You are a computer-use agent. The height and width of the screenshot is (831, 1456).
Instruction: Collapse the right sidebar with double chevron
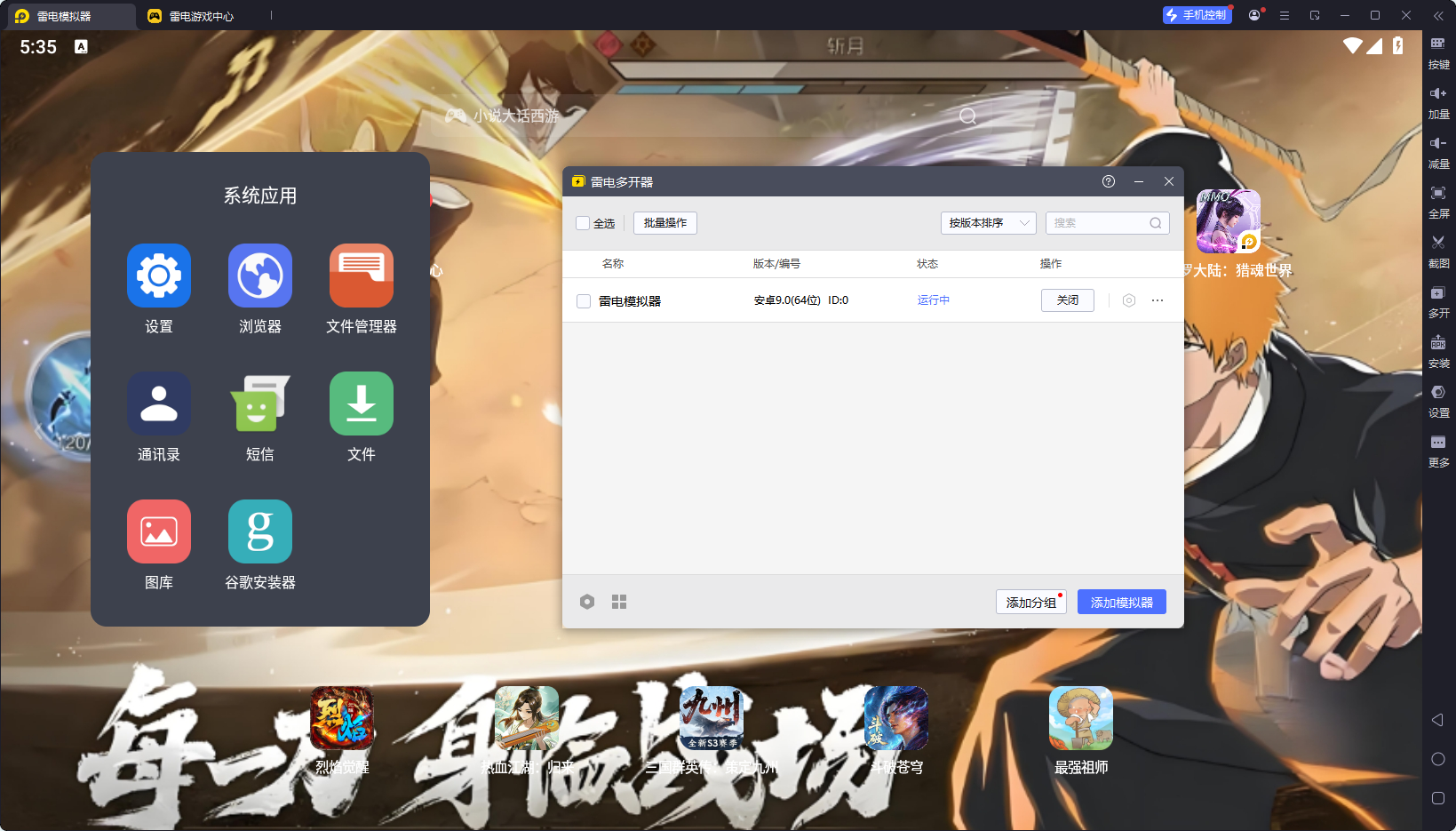pos(1438,15)
